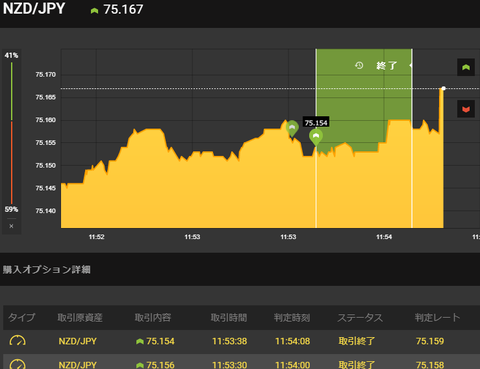The image size is (480, 369).
Task: Click the 取引時間 column header
Action: pos(229,317)
